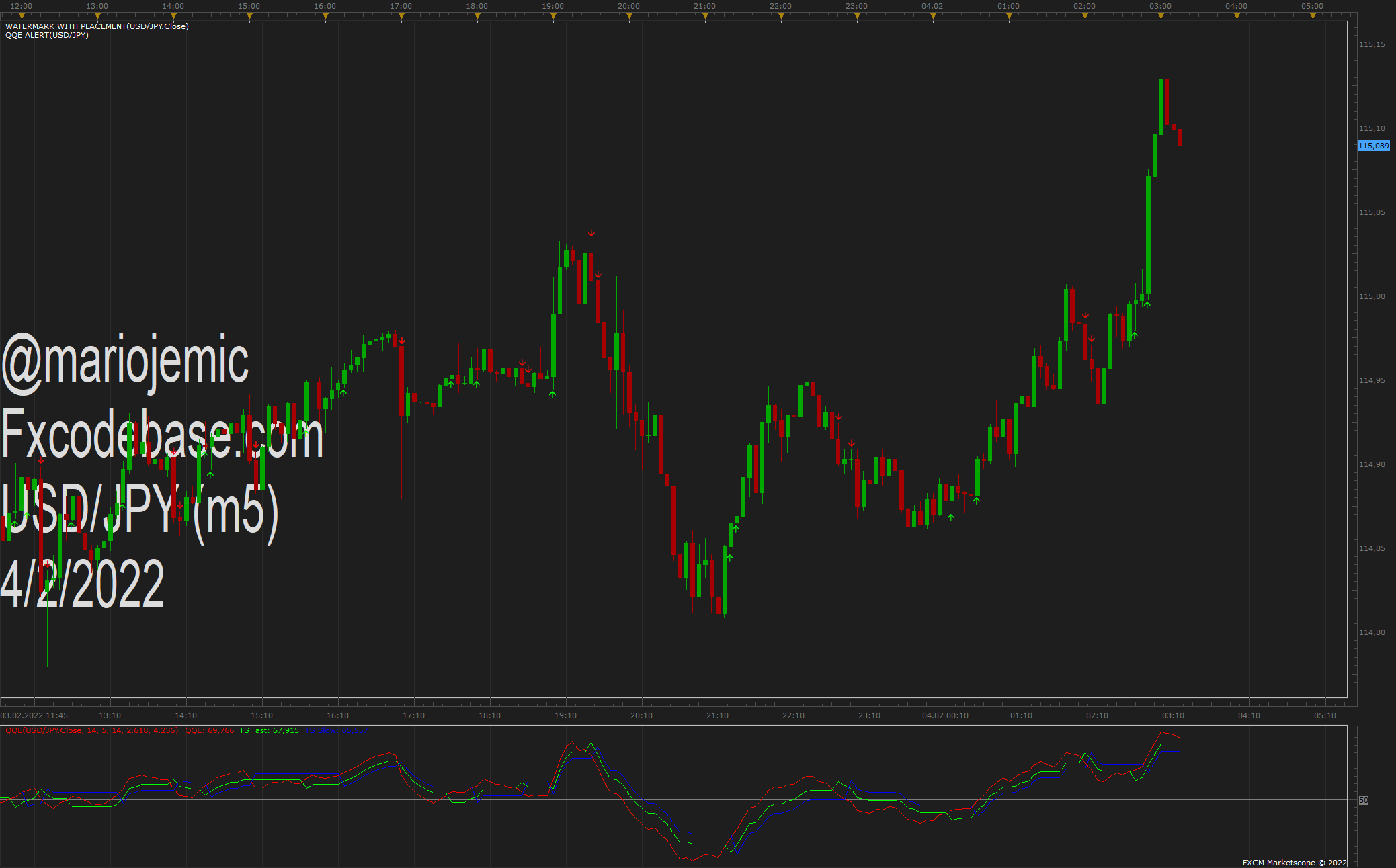
Task: Click the orange marker under 16:00
Action: (325, 16)
